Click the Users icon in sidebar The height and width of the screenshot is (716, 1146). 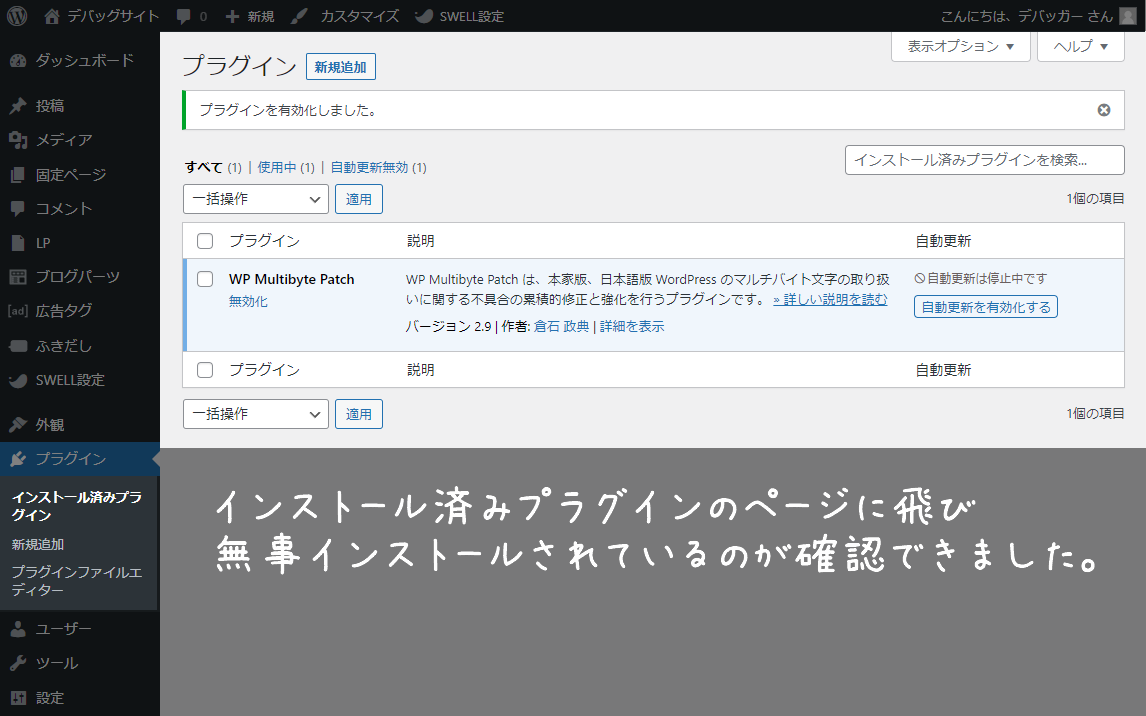(x=18, y=629)
